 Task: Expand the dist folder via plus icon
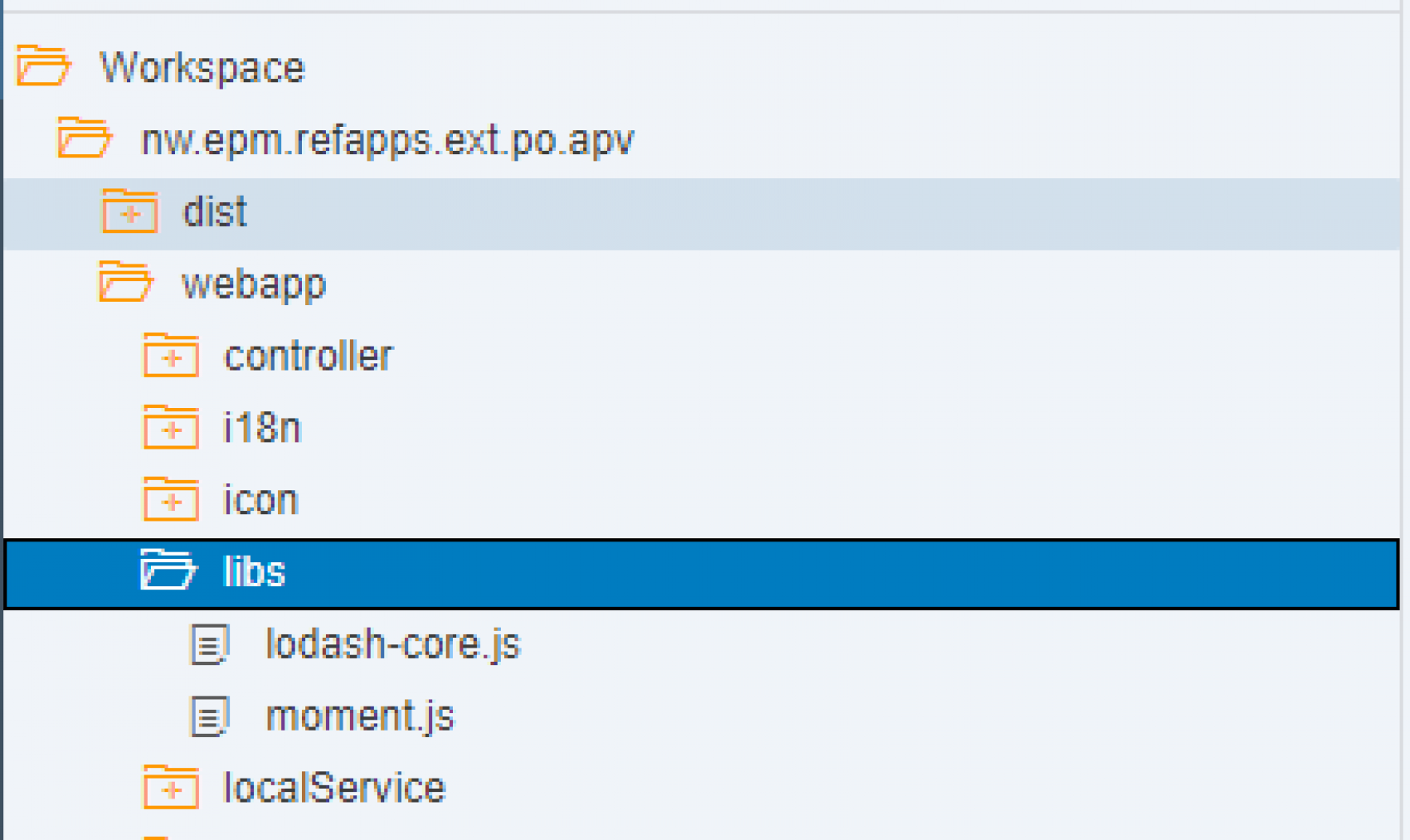coord(129,212)
